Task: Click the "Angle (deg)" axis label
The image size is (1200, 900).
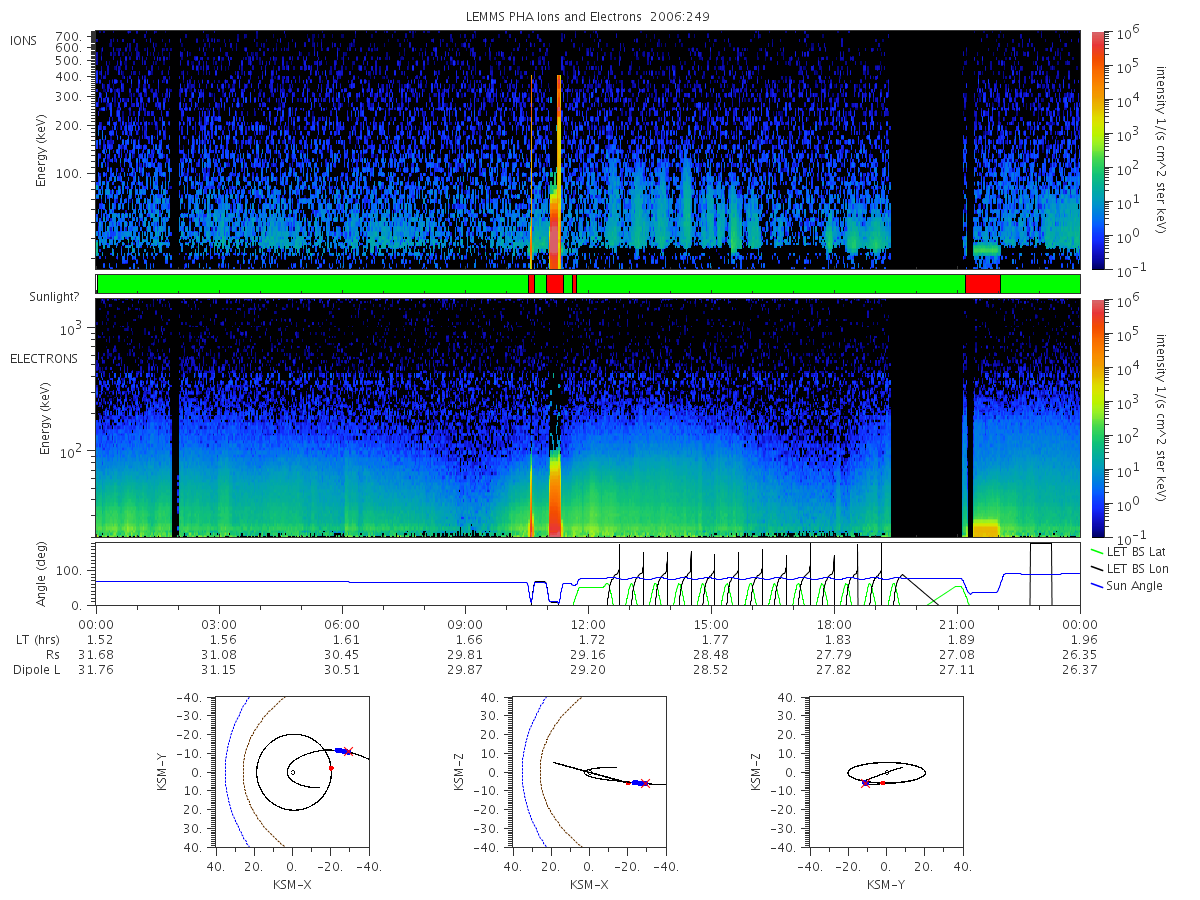Action: click(43, 574)
